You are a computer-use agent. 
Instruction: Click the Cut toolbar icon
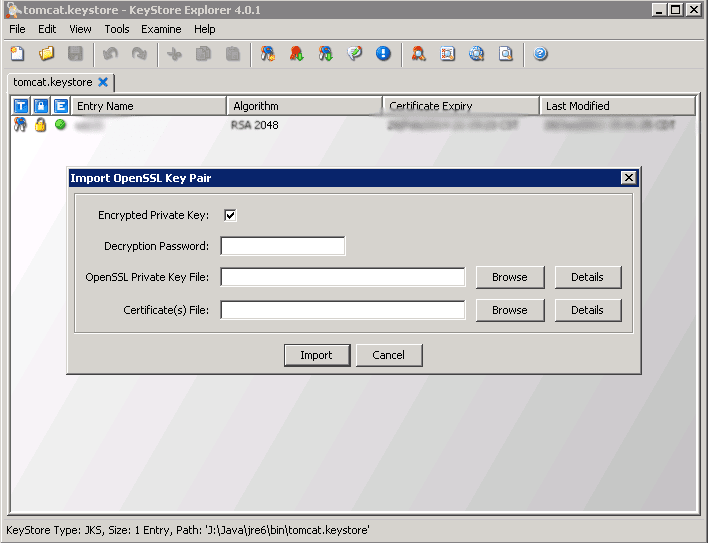tap(174, 54)
